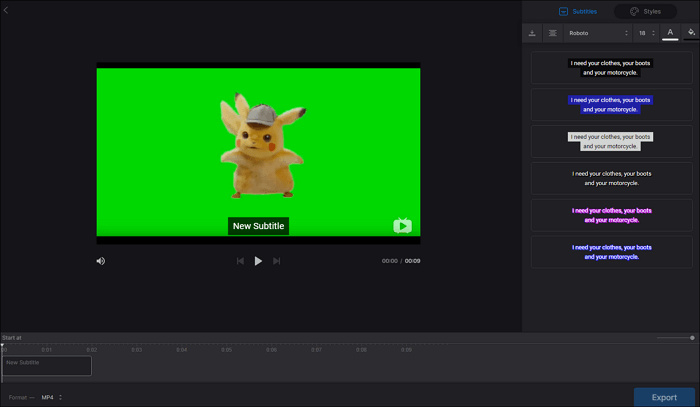
Task: Skip to next frame button
Action: pyautogui.click(x=277, y=261)
